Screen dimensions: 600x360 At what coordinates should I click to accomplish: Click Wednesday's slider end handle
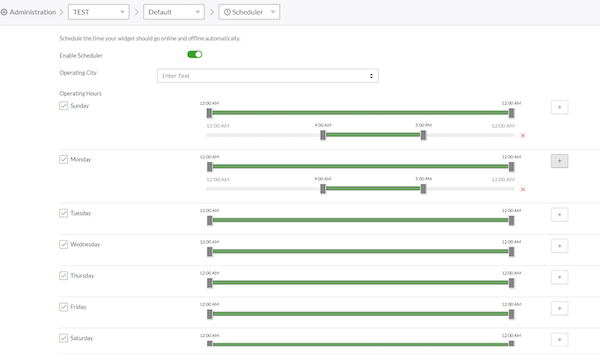coord(511,251)
